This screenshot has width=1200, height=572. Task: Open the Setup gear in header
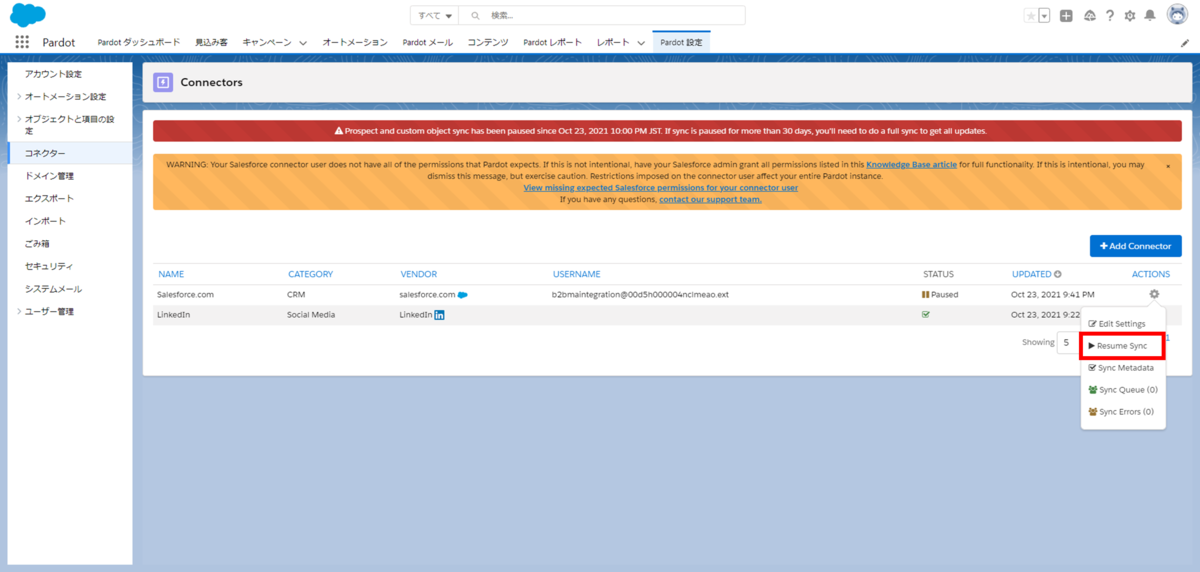click(1130, 15)
